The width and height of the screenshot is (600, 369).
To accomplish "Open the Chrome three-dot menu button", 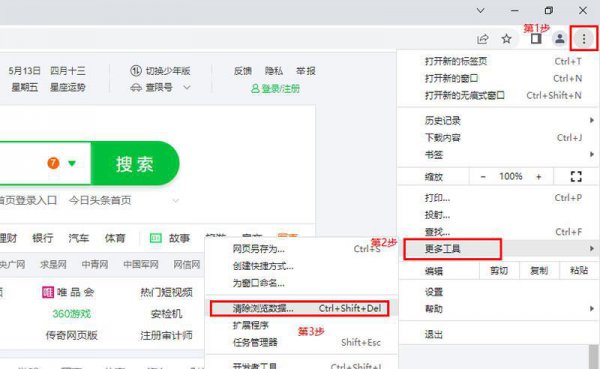I will coord(584,39).
